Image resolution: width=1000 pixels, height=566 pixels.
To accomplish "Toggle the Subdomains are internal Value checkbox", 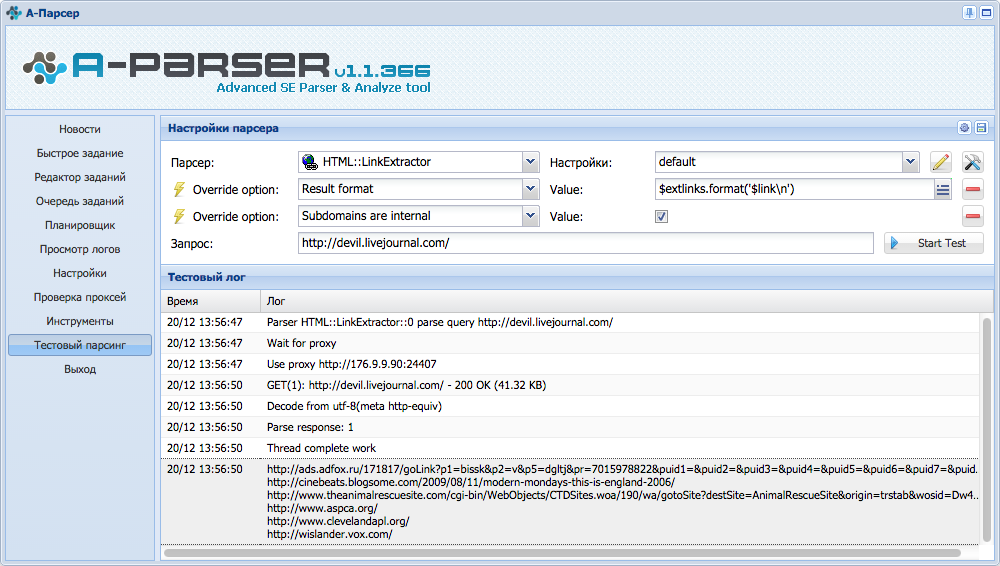I will tap(661, 216).
